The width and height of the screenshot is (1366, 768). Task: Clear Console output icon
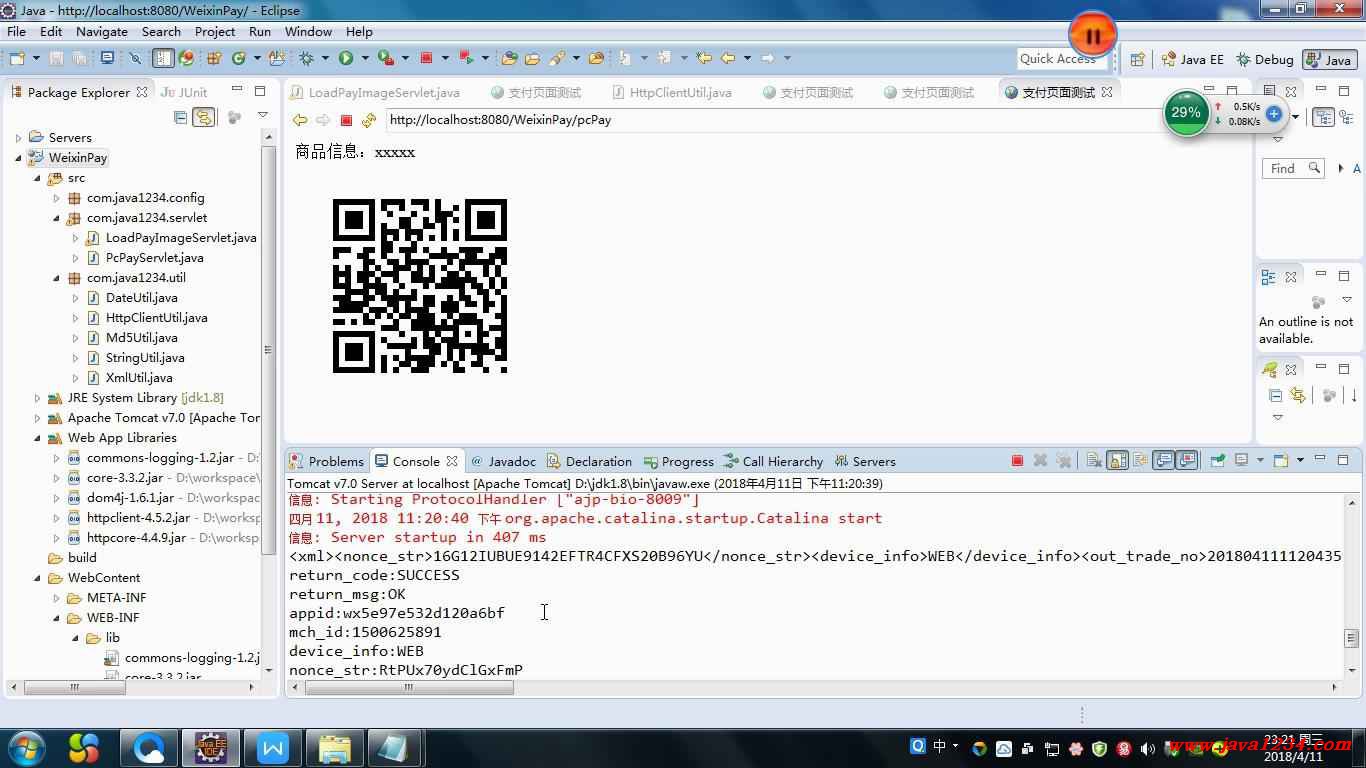(1094, 461)
